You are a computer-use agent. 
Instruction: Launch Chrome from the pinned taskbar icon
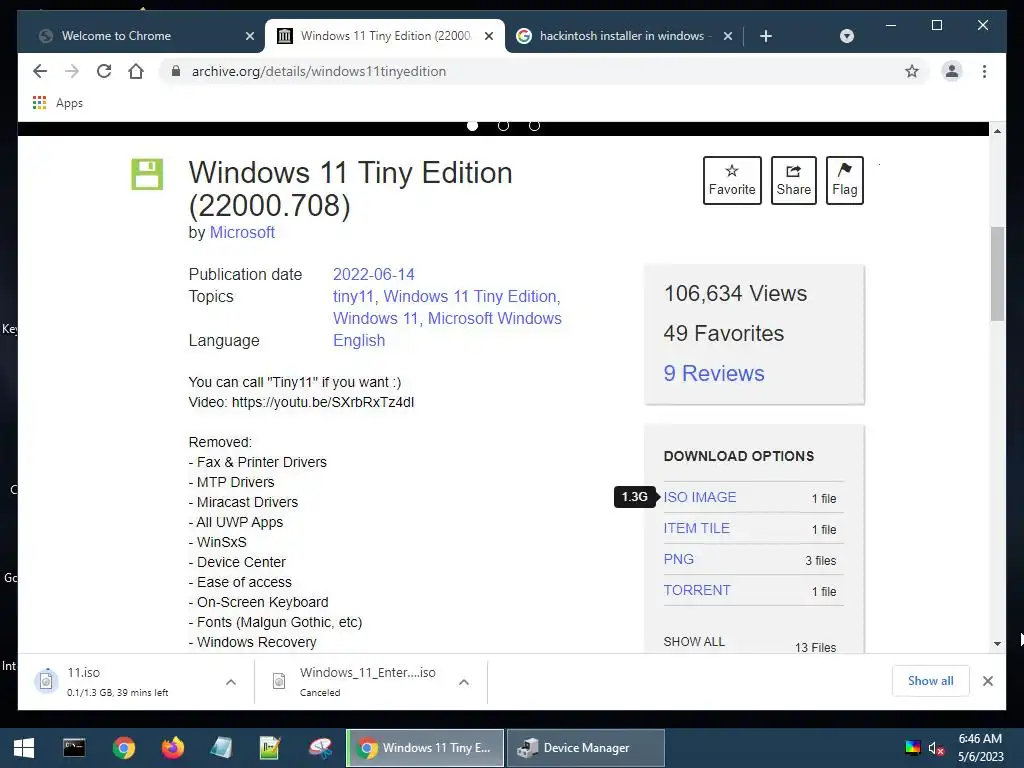[x=123, y=748]
